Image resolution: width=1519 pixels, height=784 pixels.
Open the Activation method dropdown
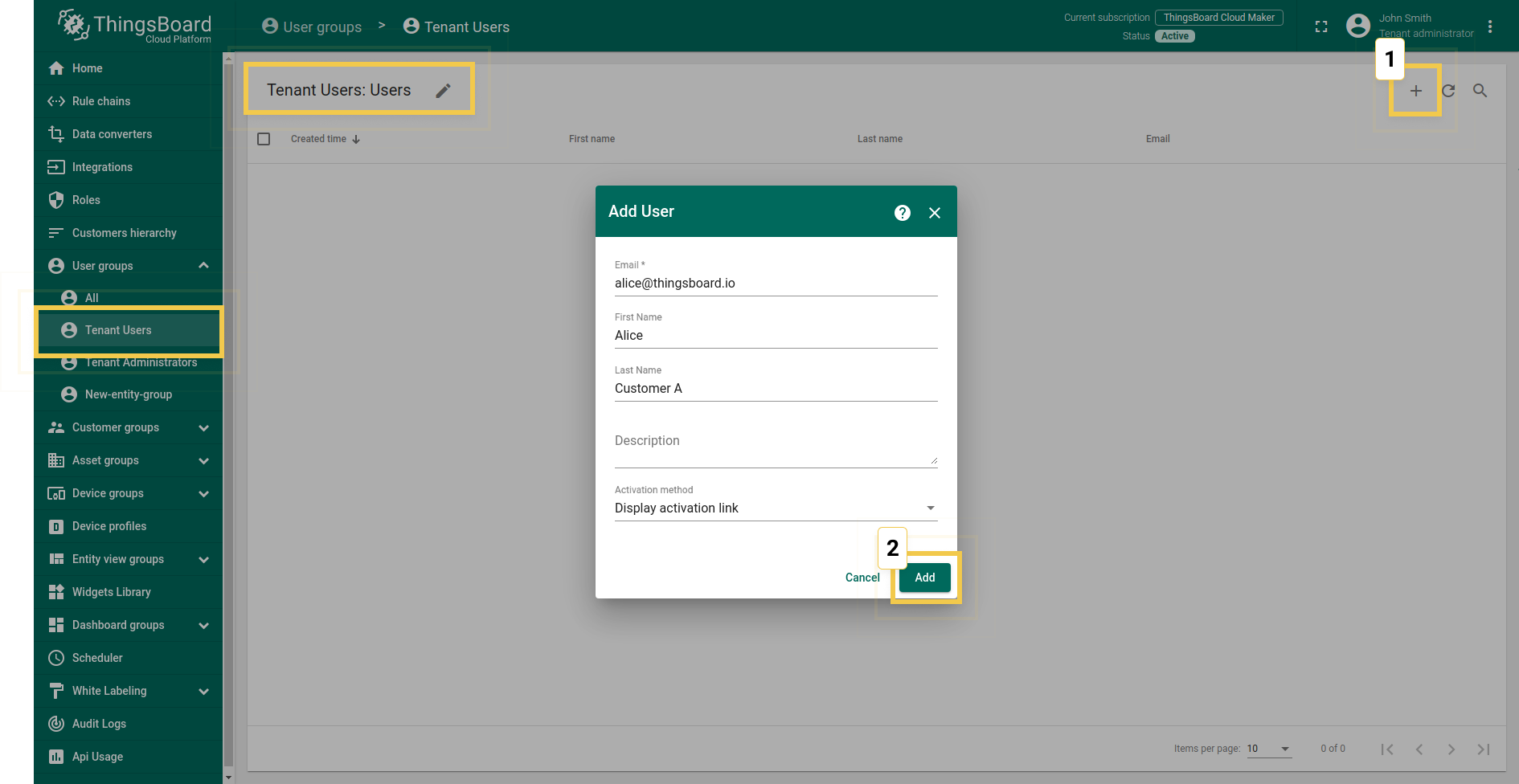776,508
